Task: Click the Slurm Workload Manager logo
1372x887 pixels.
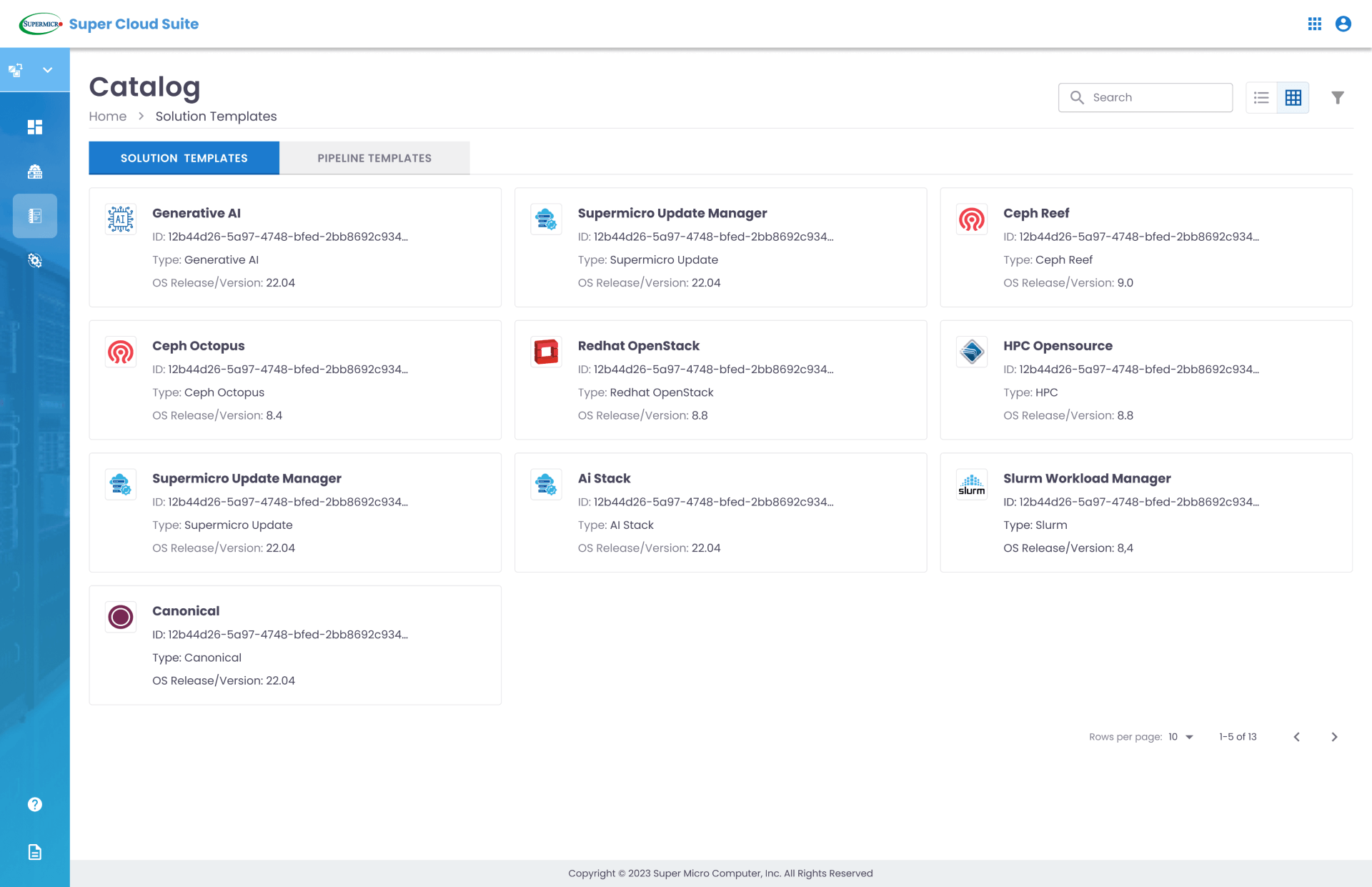Action: click(x=972, y=485)
